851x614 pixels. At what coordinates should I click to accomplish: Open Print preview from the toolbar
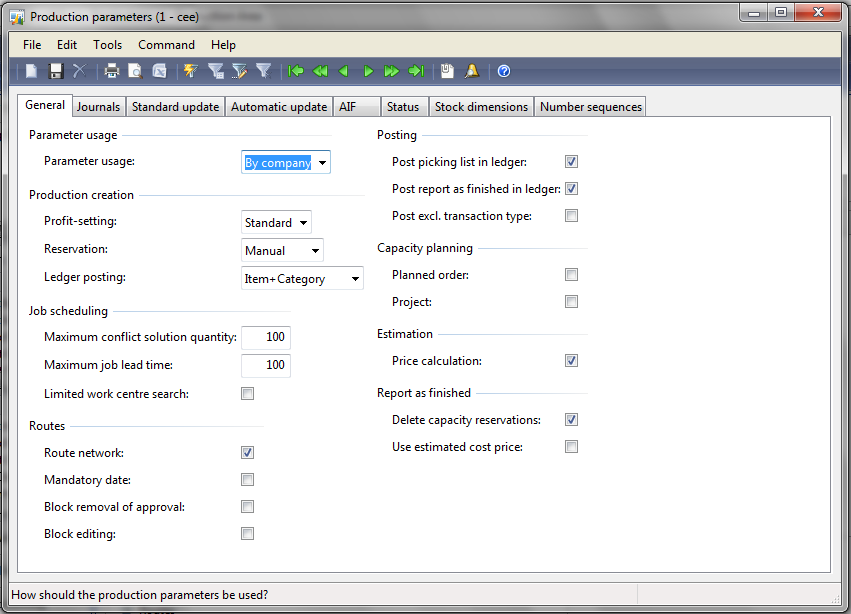point(134,71)
